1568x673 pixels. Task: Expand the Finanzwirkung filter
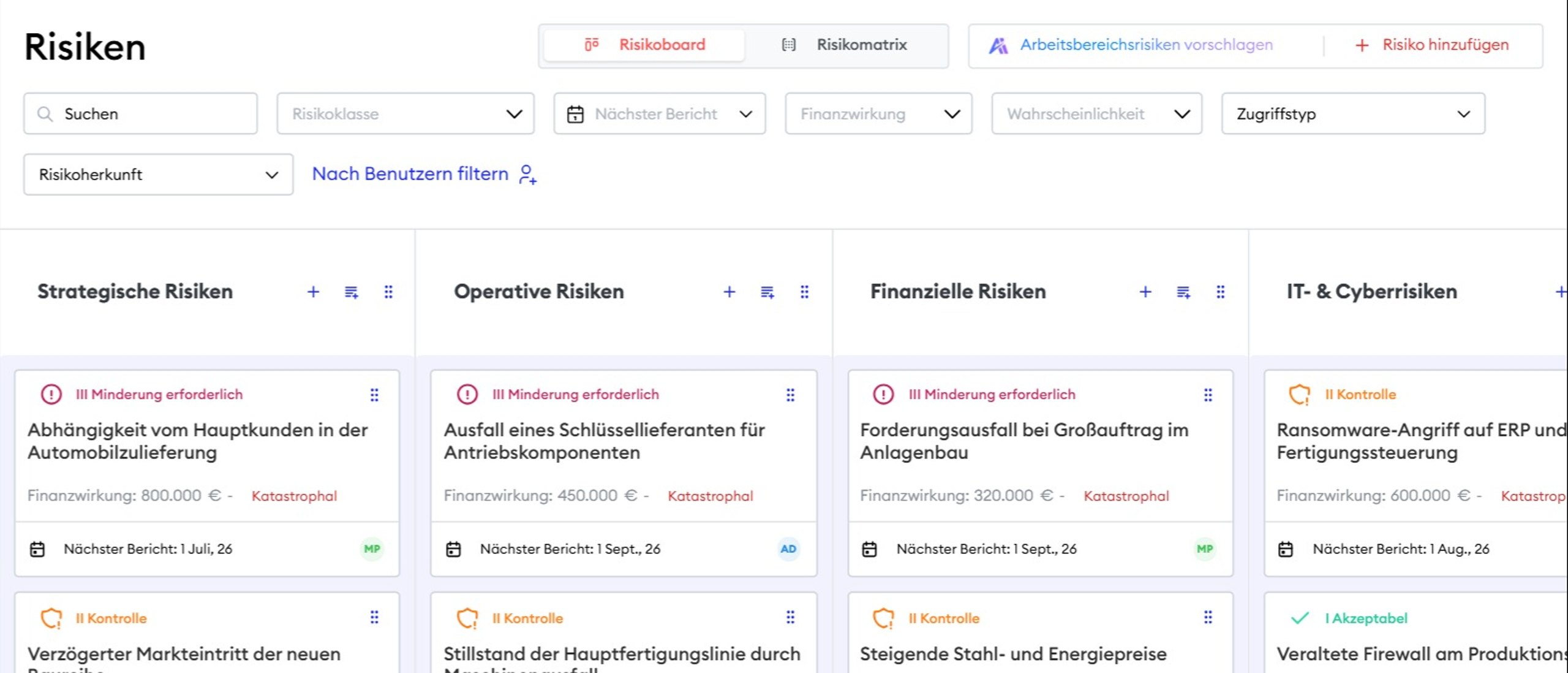(x=878, y=113)
